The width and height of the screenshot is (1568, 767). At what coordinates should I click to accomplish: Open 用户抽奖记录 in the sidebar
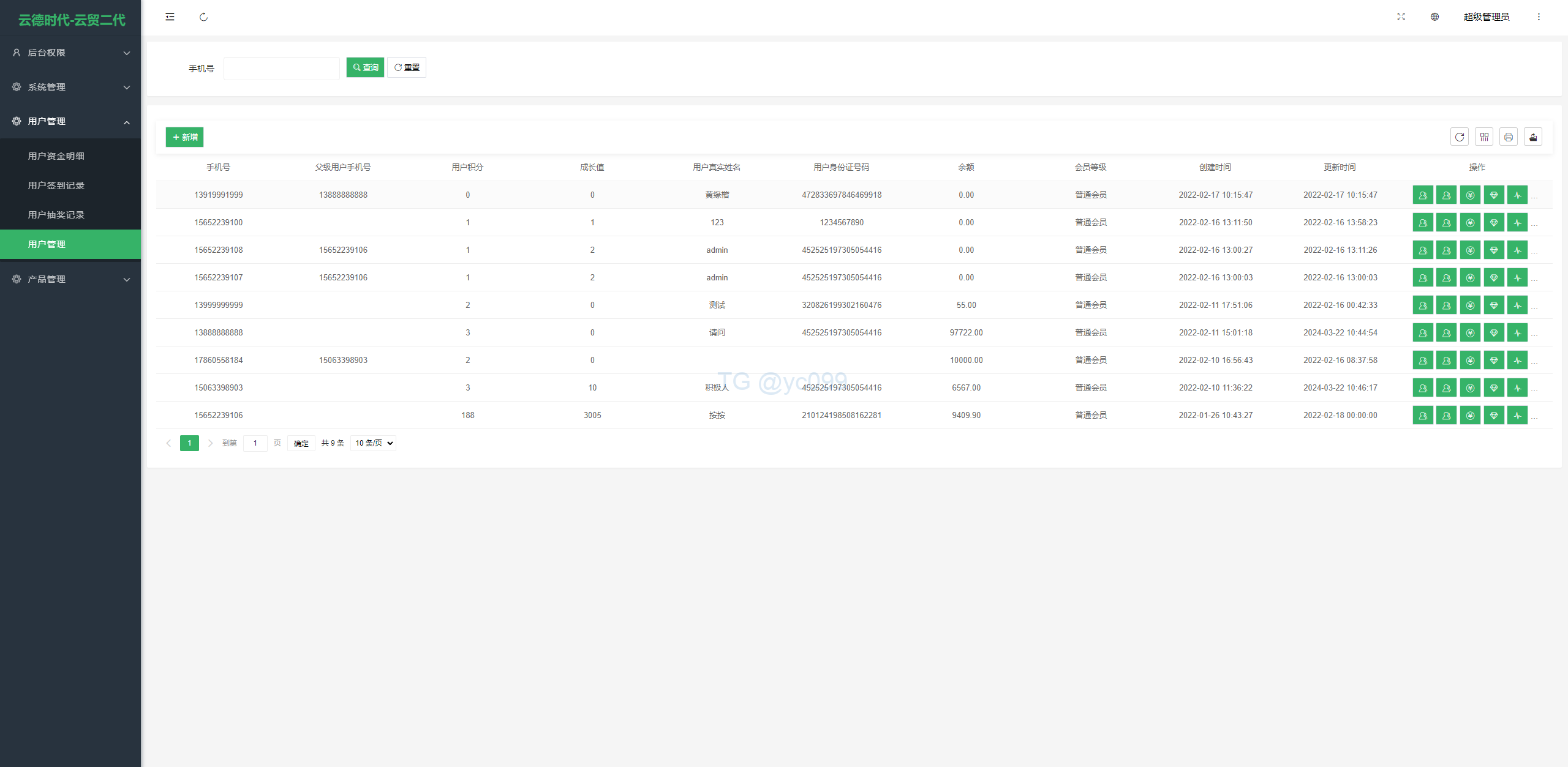point(56,215)
